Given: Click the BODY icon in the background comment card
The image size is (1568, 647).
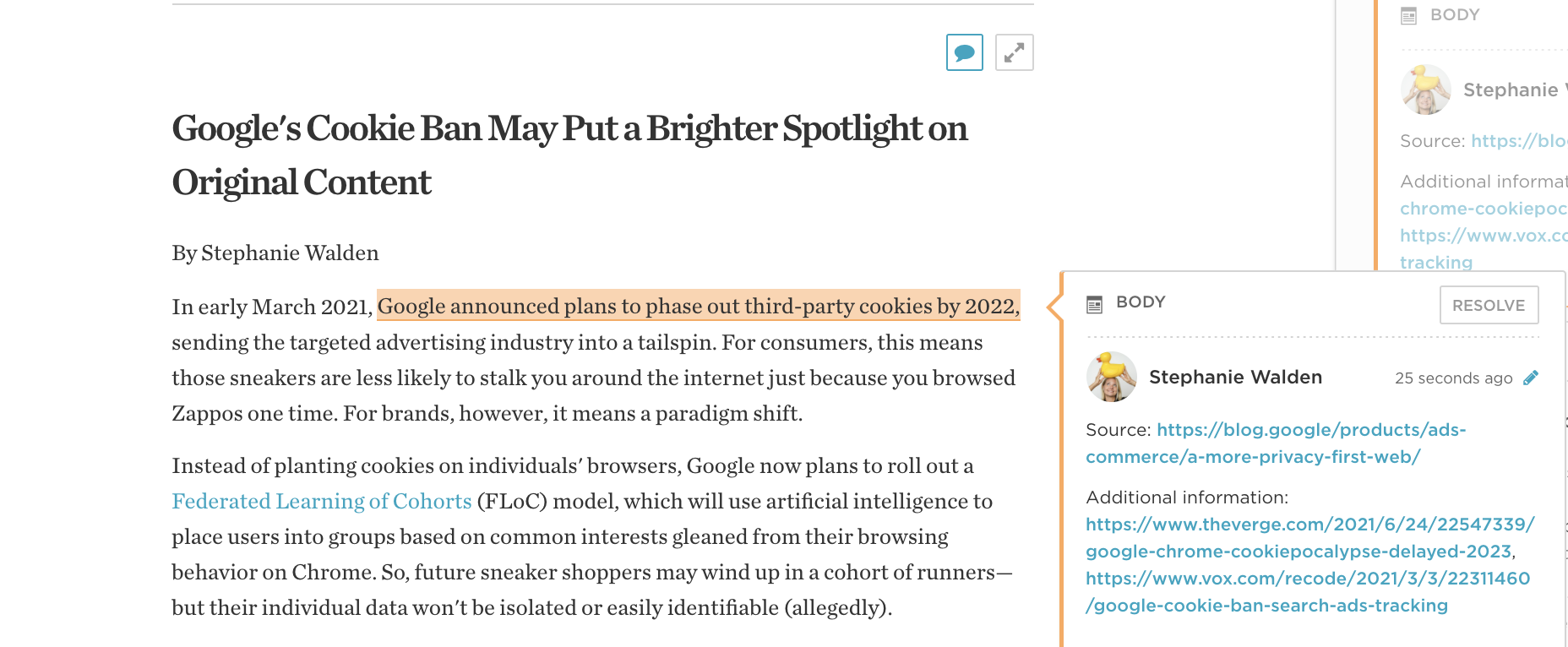Looking at the screenshot, I should 1408,15.
